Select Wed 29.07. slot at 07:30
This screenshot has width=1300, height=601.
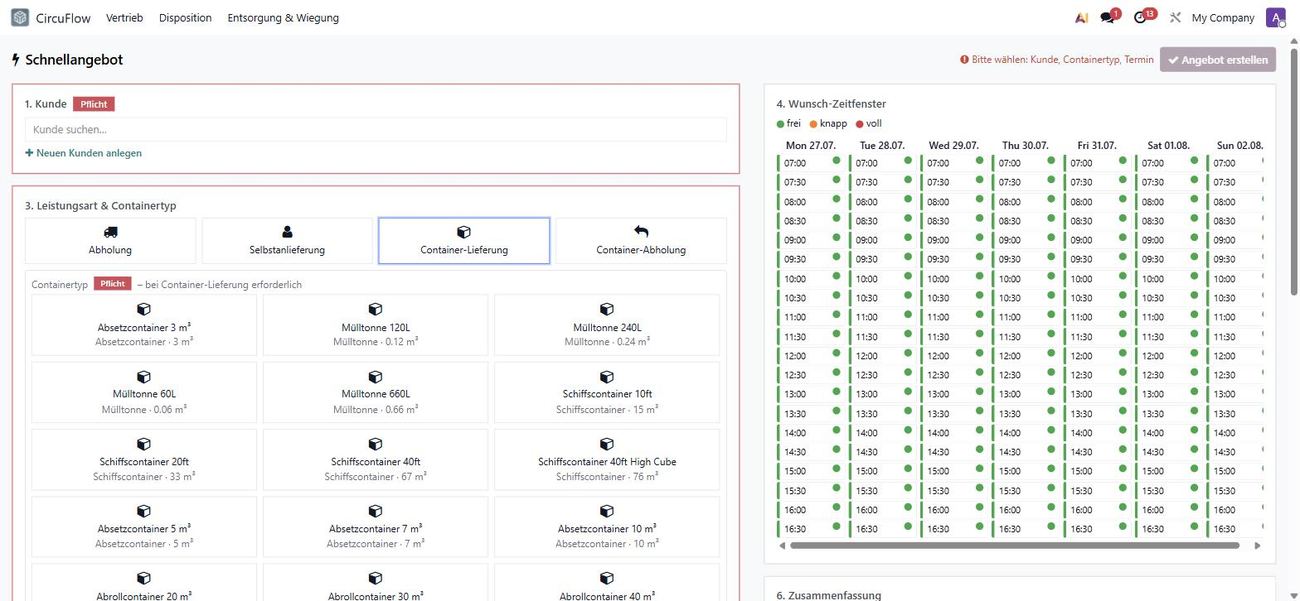coord(954,182)
